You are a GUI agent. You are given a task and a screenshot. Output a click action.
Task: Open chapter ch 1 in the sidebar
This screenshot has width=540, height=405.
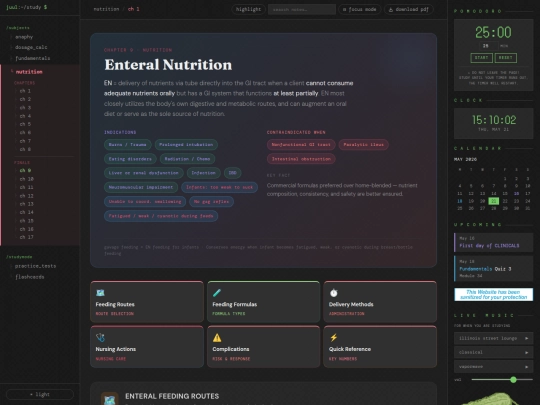point(25,91)
